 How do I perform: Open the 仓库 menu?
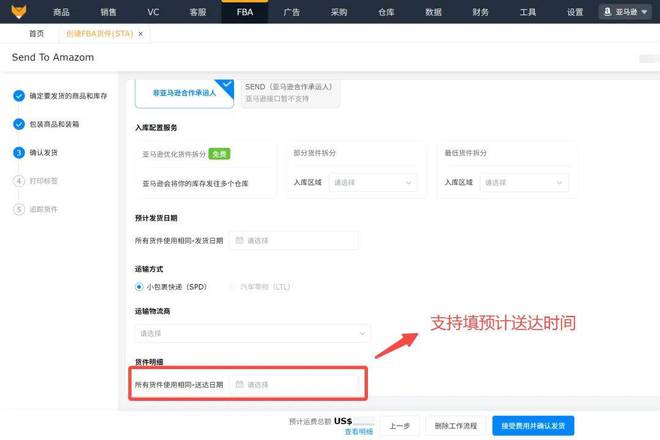click(386, 12)
